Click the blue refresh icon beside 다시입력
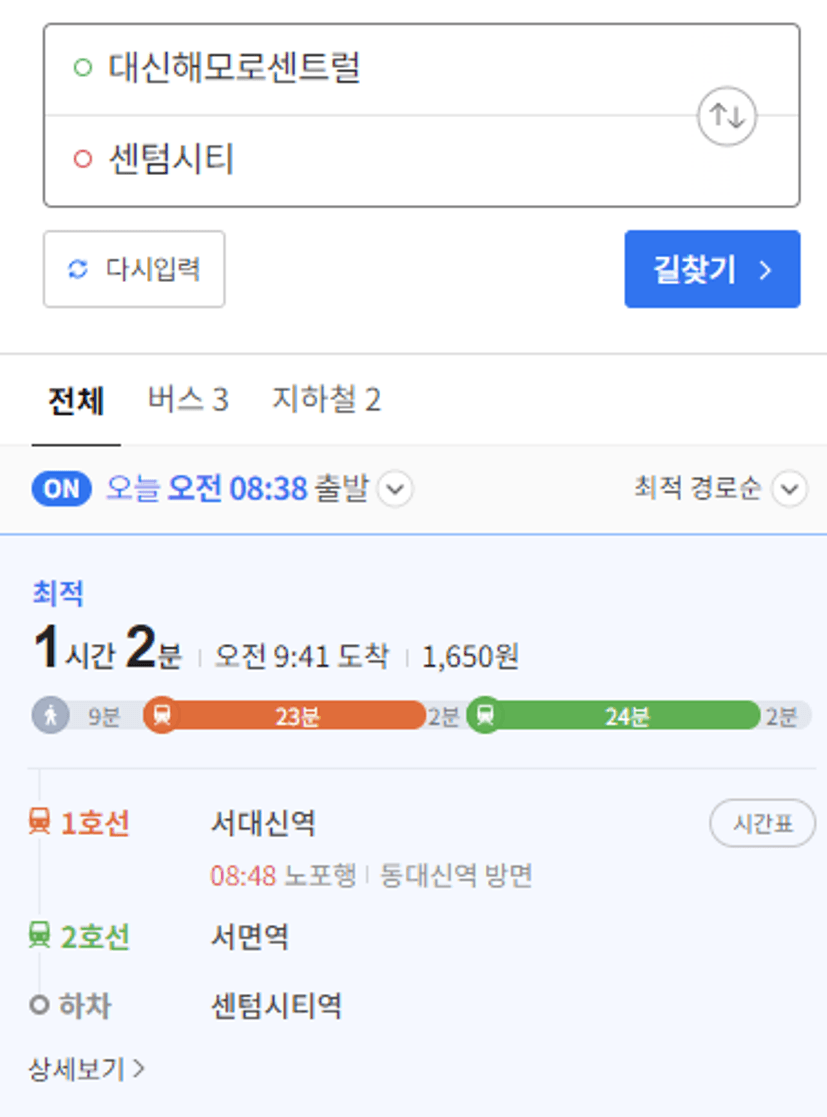Screen dimensions: 827x1117 (x=78, y=269)
